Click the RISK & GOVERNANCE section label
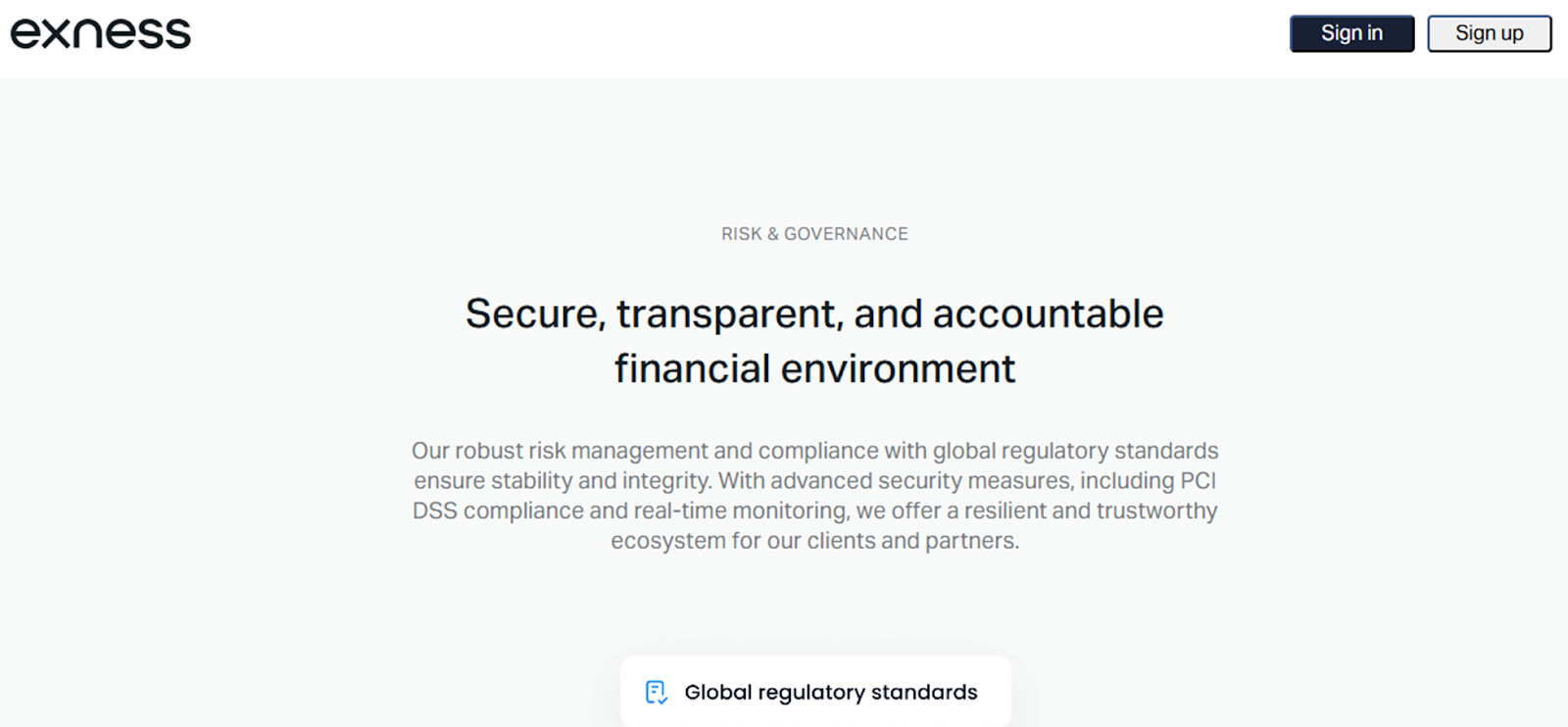The height and width of the screenshot is (727, 1568). 814,234
